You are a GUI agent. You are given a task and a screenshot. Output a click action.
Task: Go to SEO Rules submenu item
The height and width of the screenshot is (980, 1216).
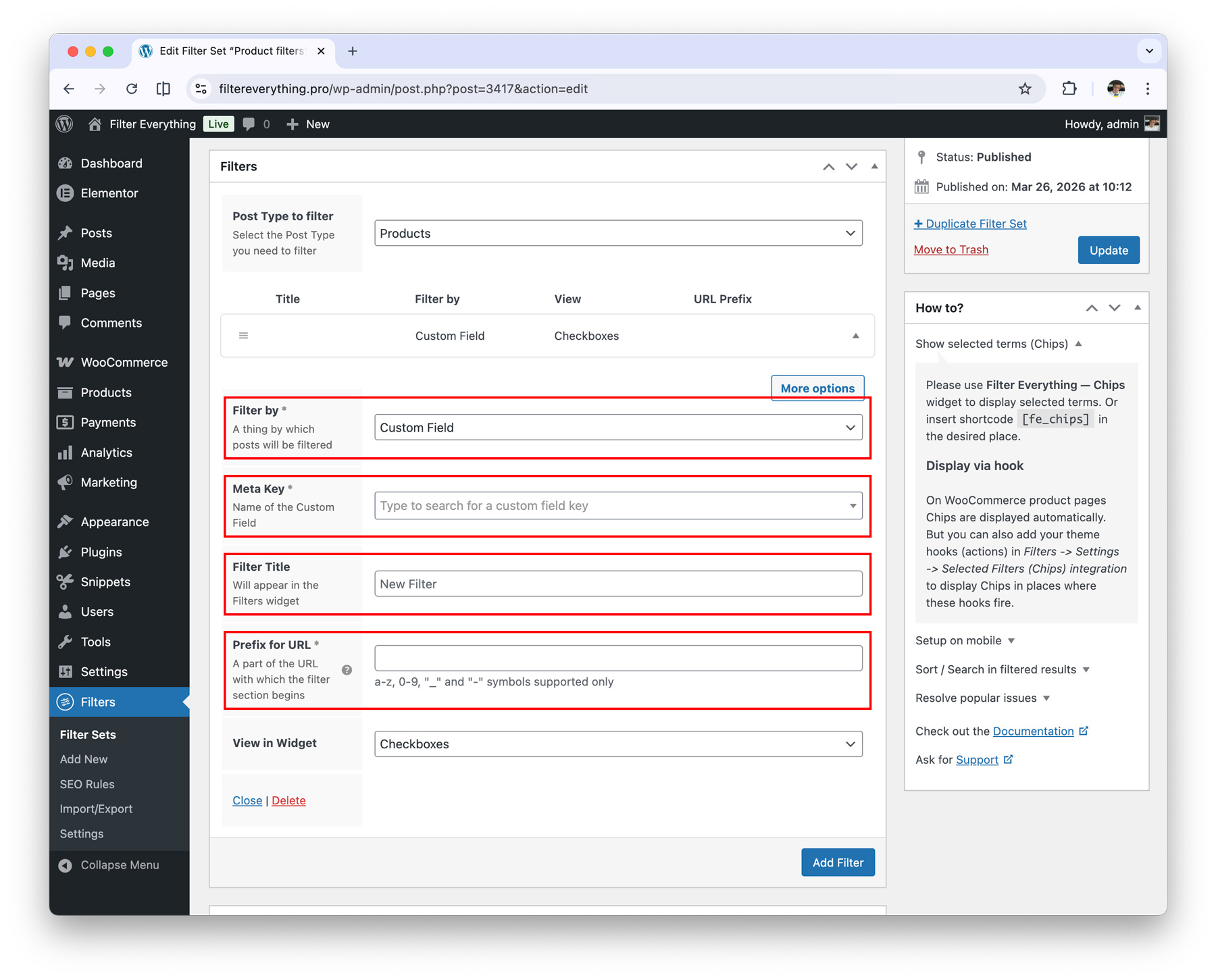click(87, 784)
